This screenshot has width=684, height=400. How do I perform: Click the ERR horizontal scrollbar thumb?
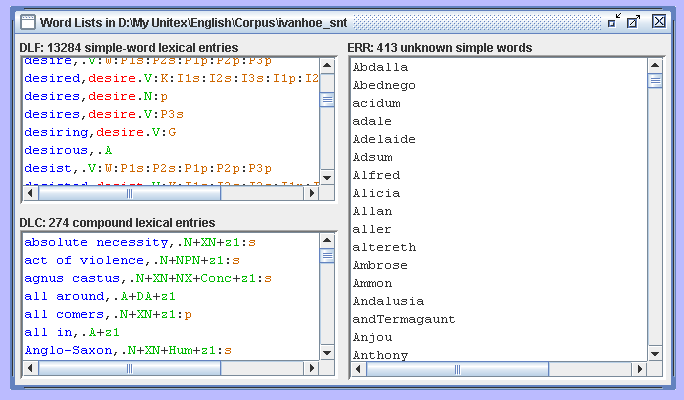coord(457,369)
